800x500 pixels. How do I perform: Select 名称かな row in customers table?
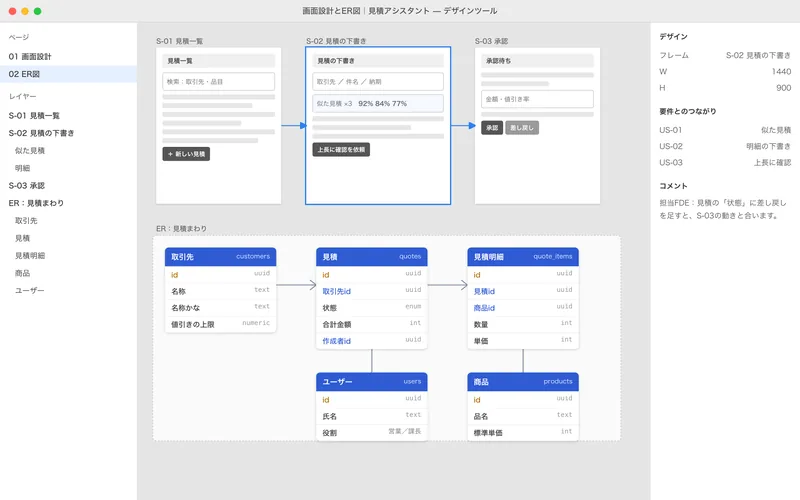click(x=220, y=308)
